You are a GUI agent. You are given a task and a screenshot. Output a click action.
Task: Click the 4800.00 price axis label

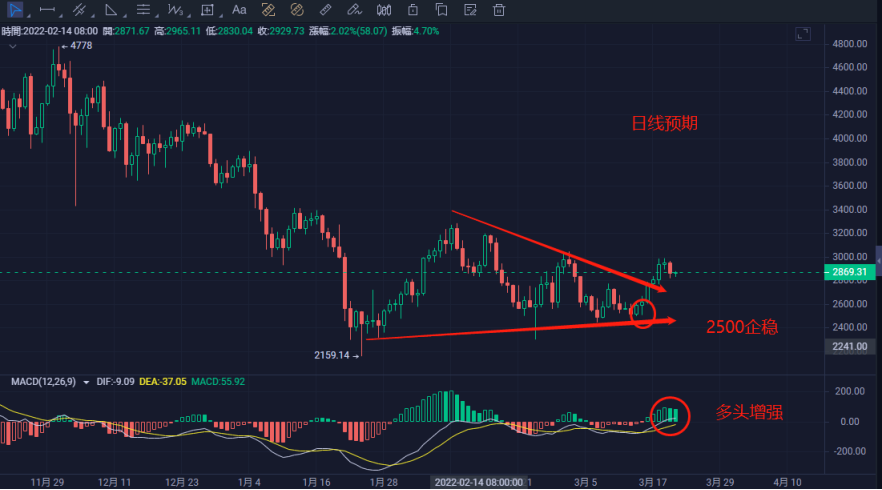(849, 44)
